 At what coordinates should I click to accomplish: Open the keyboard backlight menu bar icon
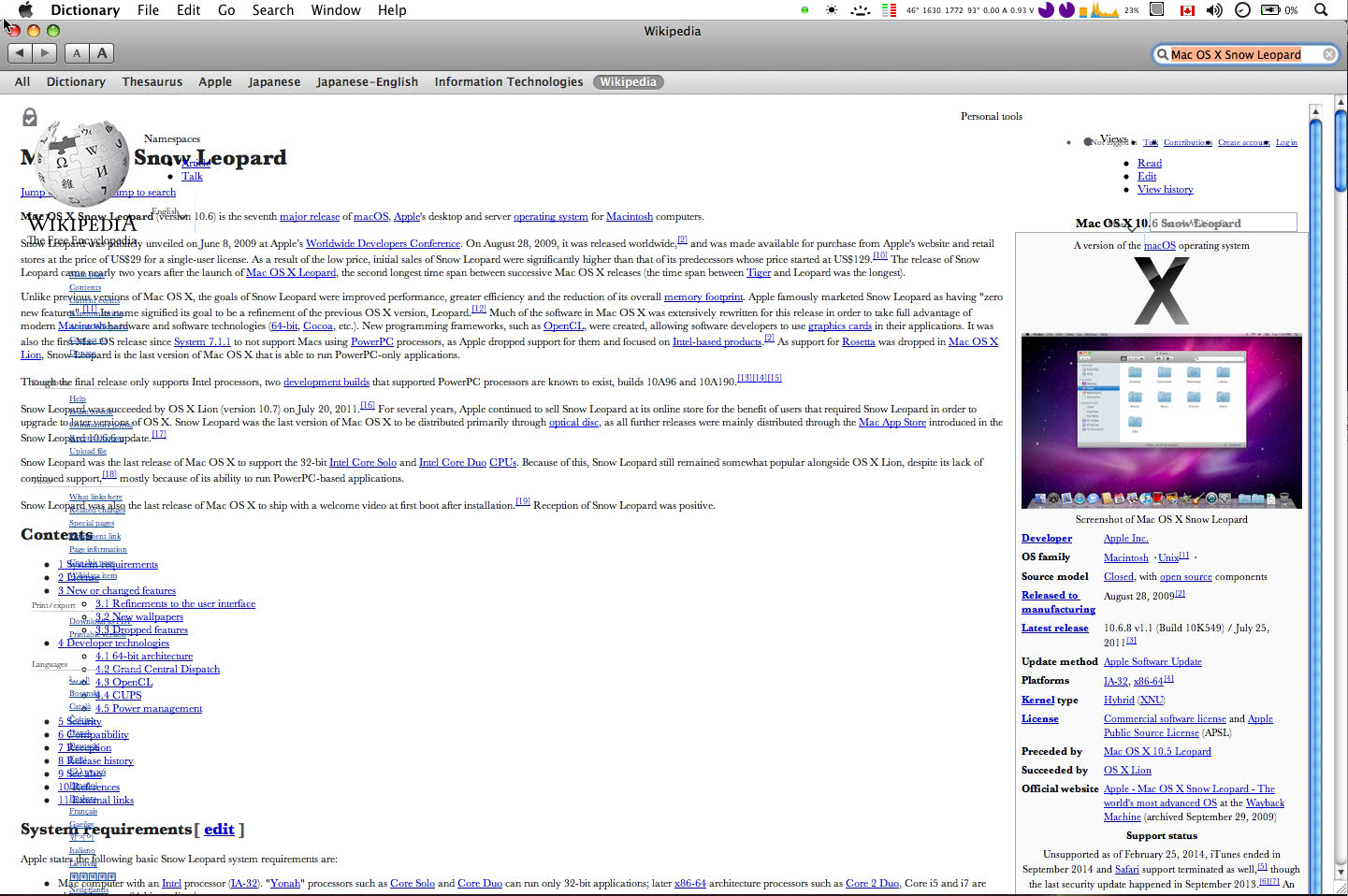pos(861,10)
